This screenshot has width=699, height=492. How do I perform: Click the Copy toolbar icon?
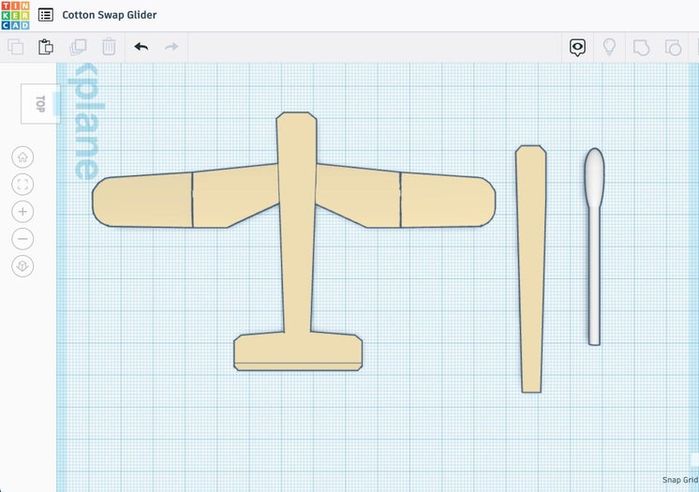coord(16,47)
